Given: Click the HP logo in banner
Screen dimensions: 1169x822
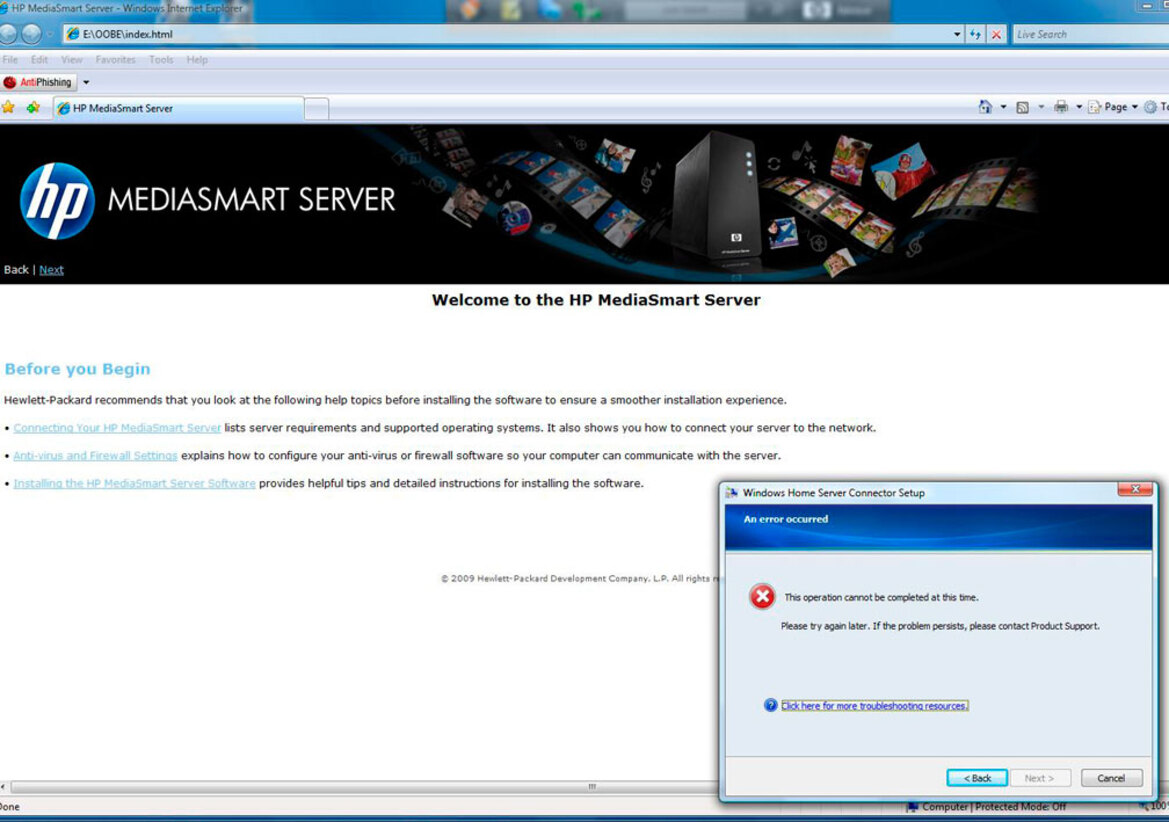Looking at the screenshot, I should click(x=57, y=200).
